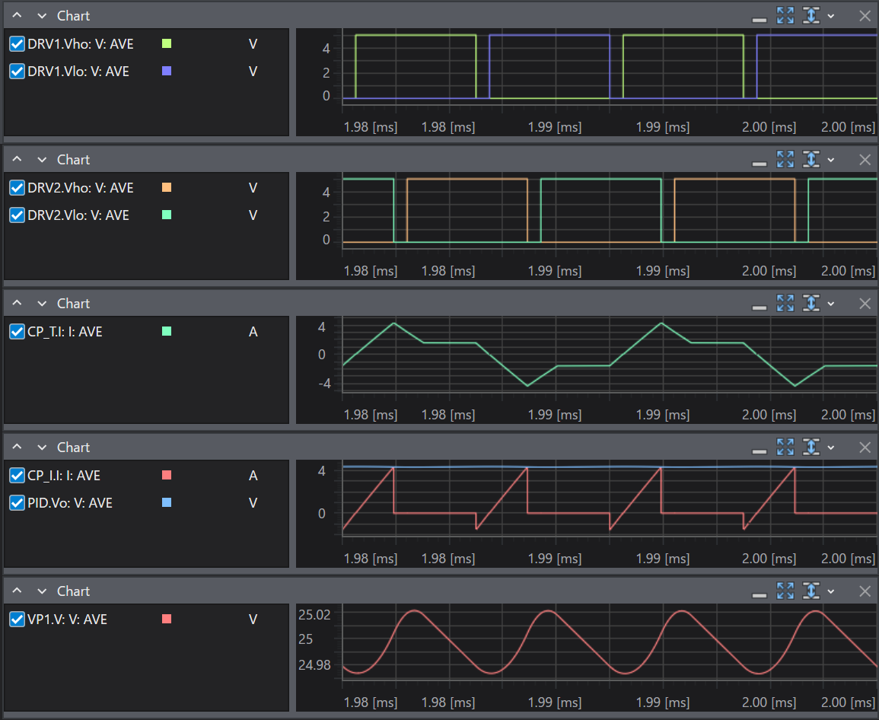Hide the DRV2.Vlo trace via its checkbox
The width and height of the screenshot is (879, 720).
(x=17, y=215)
